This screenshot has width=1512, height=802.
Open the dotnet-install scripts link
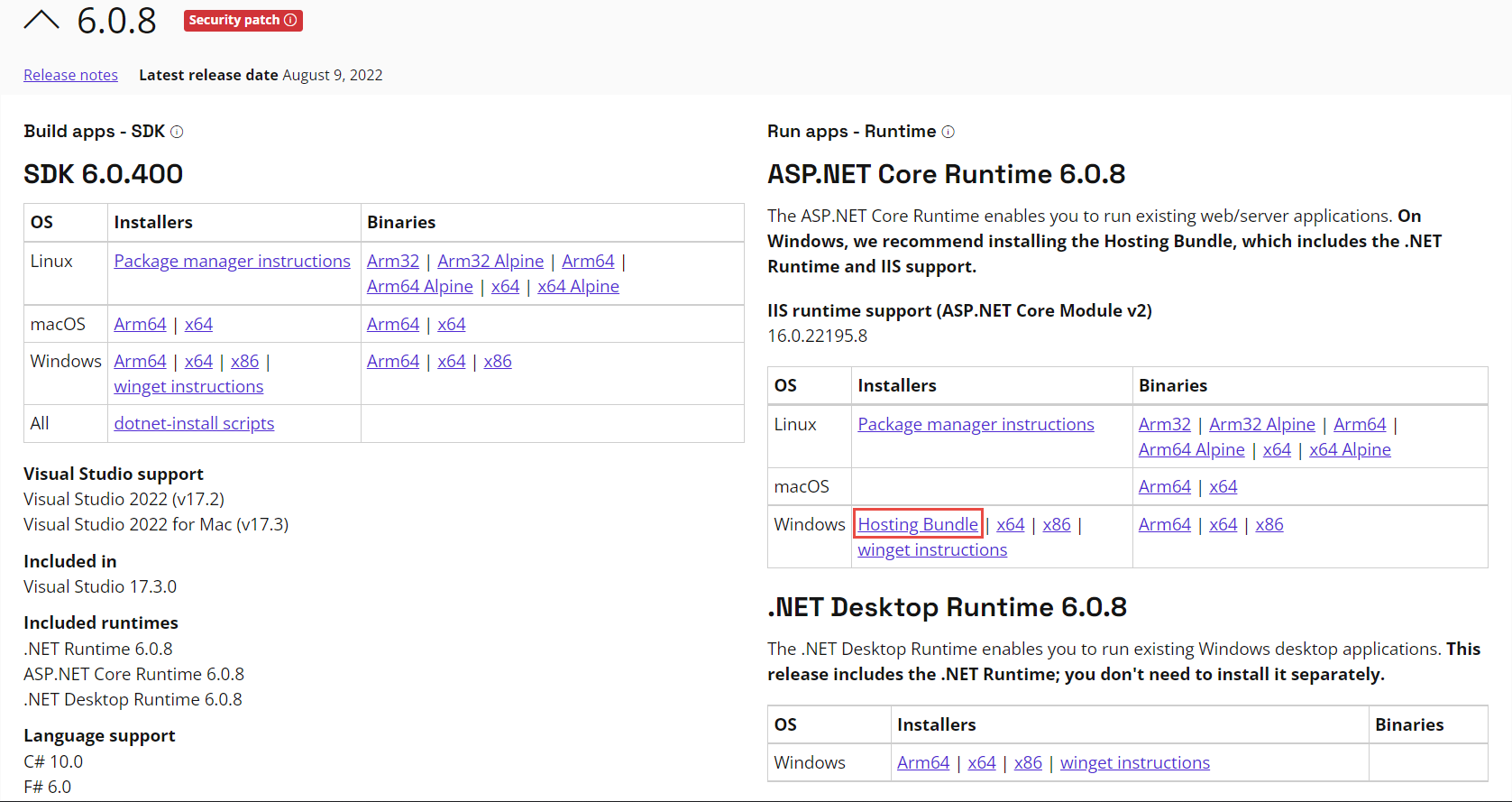pyautogui.click(x=194, y=423)
